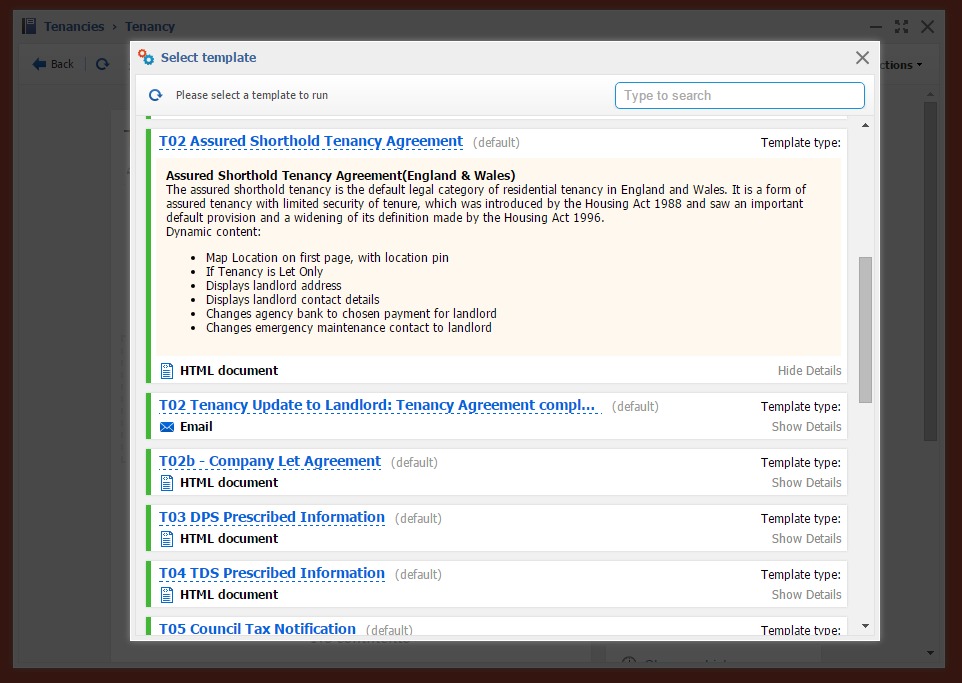The height and width of the screenshot is (683, 962).
Task: Expand Show Details for Tenancy Update email
Action: coord(806,427)
